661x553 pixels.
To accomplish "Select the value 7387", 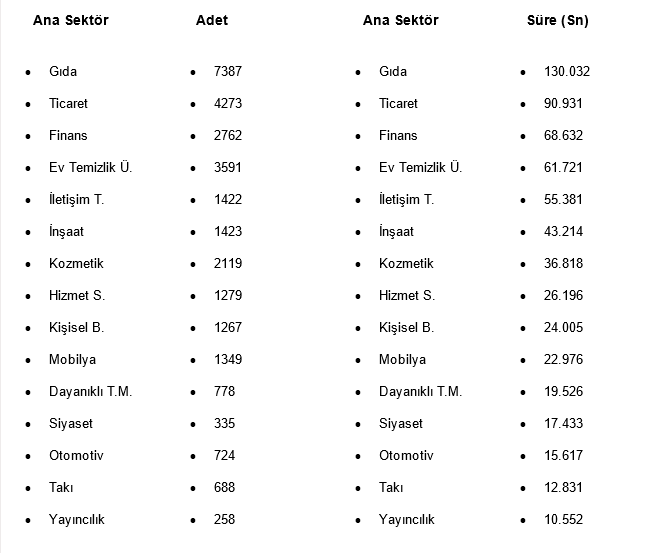I will click(x=228, y=72).
